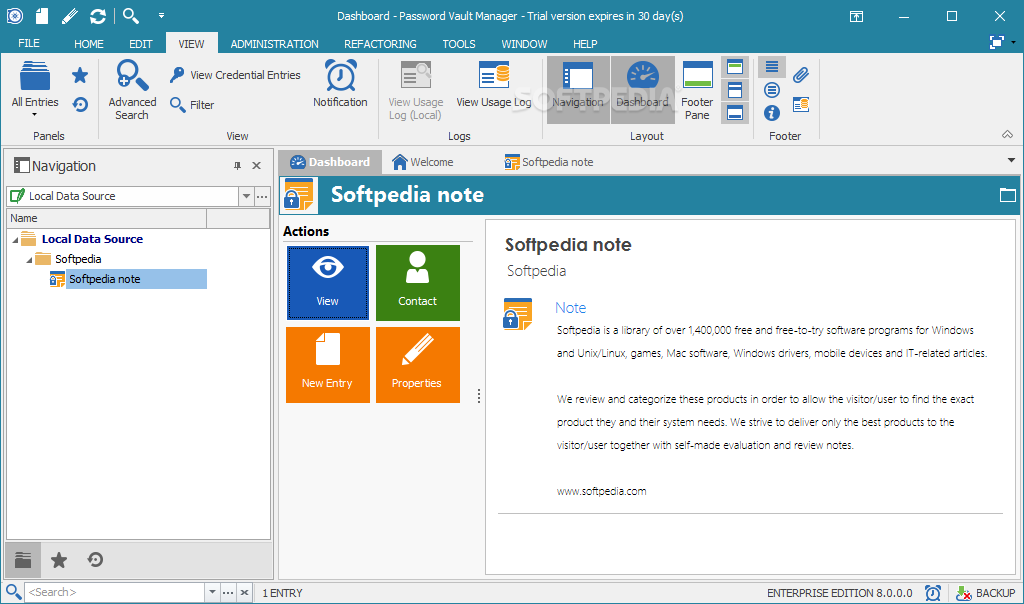Viewport: 1024px width, 604px height.
Task: Switch to the Welcome tab
Action: pyautogui.click(x=423, y=162)
